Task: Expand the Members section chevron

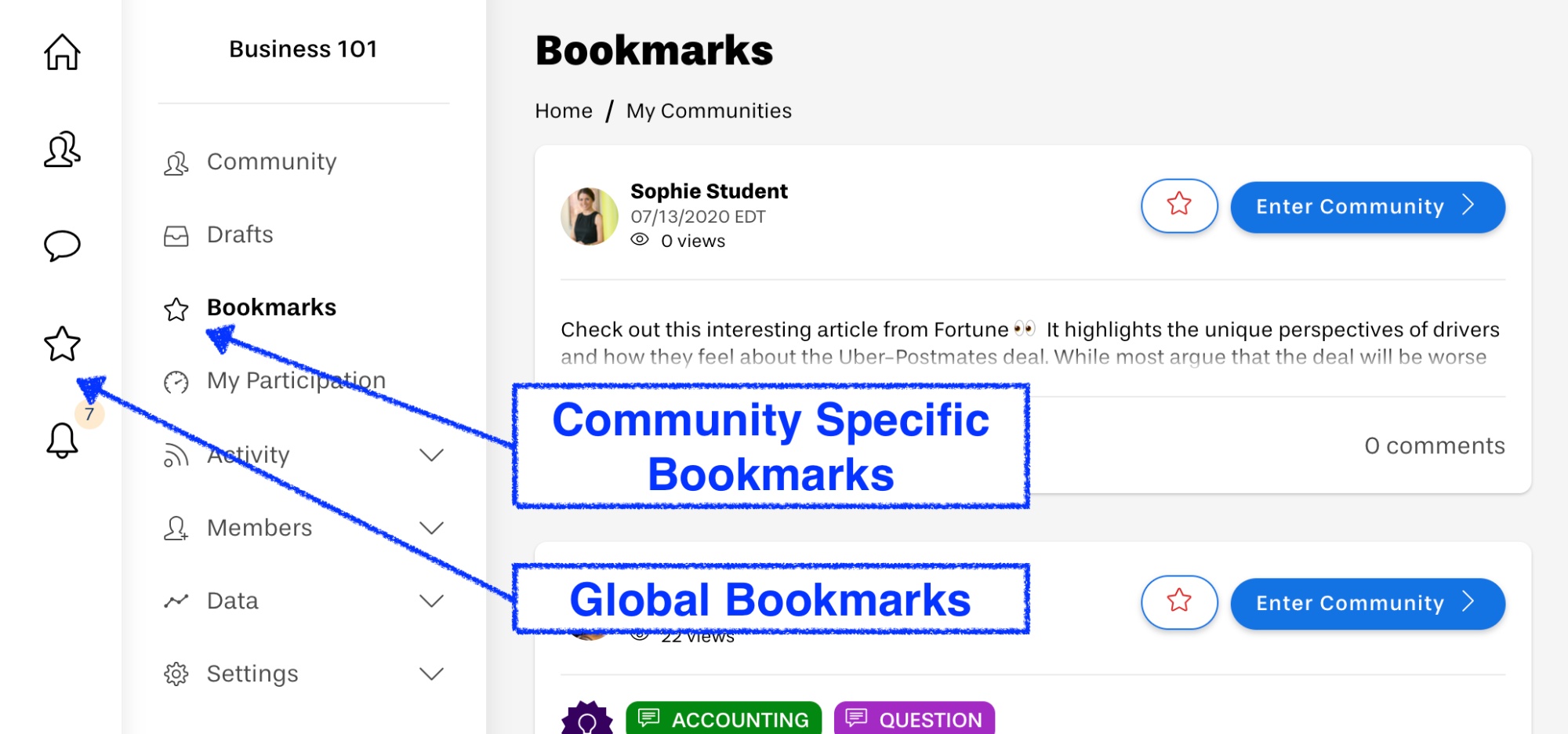Action: (432, 528)
